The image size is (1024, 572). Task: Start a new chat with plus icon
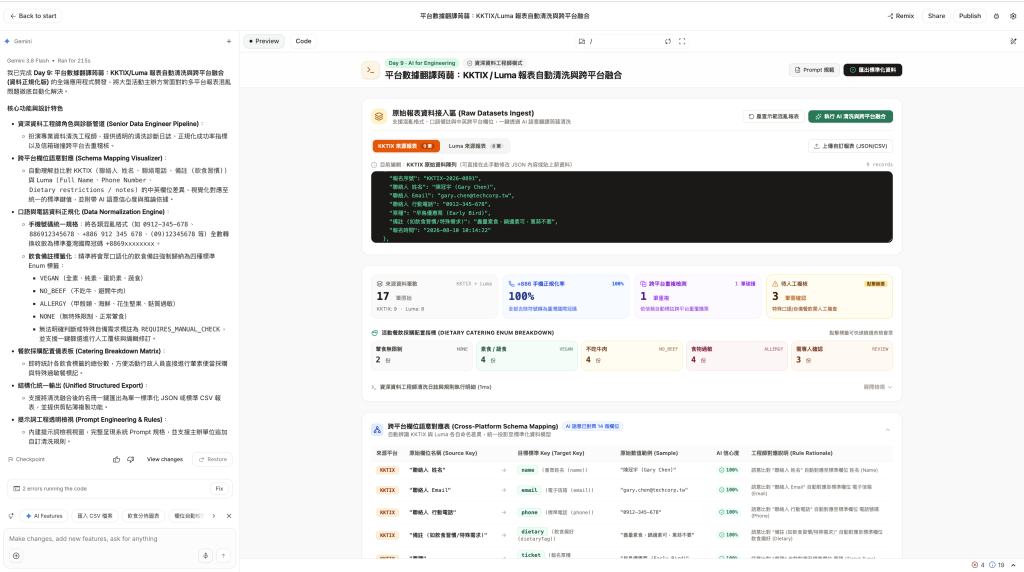(229, 41)
